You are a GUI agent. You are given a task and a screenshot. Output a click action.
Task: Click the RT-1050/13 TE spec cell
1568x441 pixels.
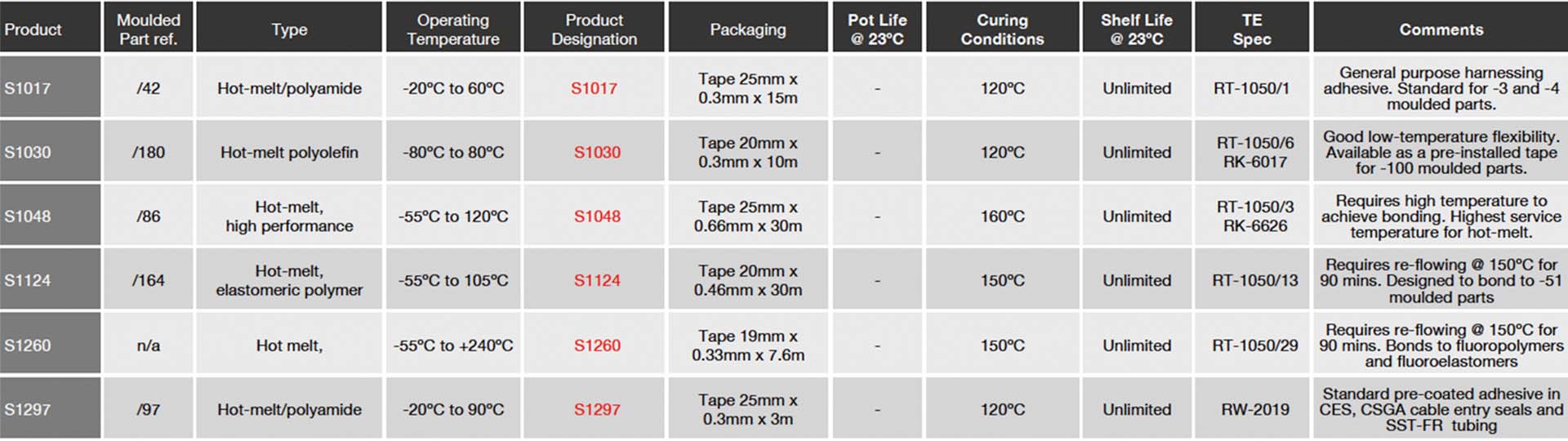pos(1254,280)
